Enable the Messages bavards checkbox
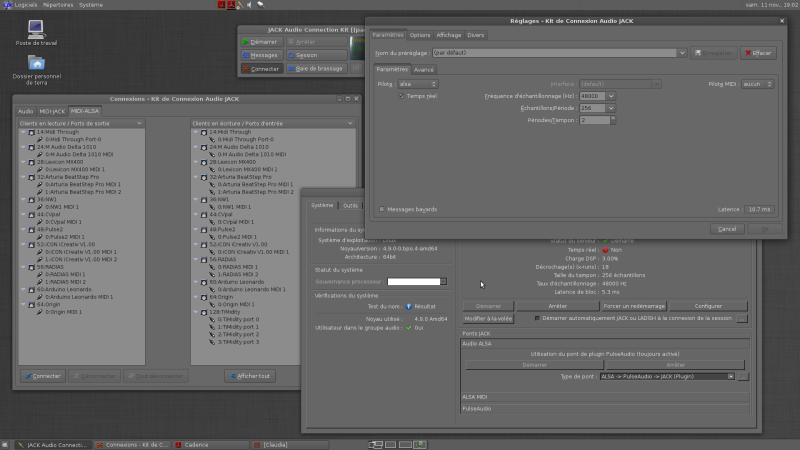 pos(382,209)
